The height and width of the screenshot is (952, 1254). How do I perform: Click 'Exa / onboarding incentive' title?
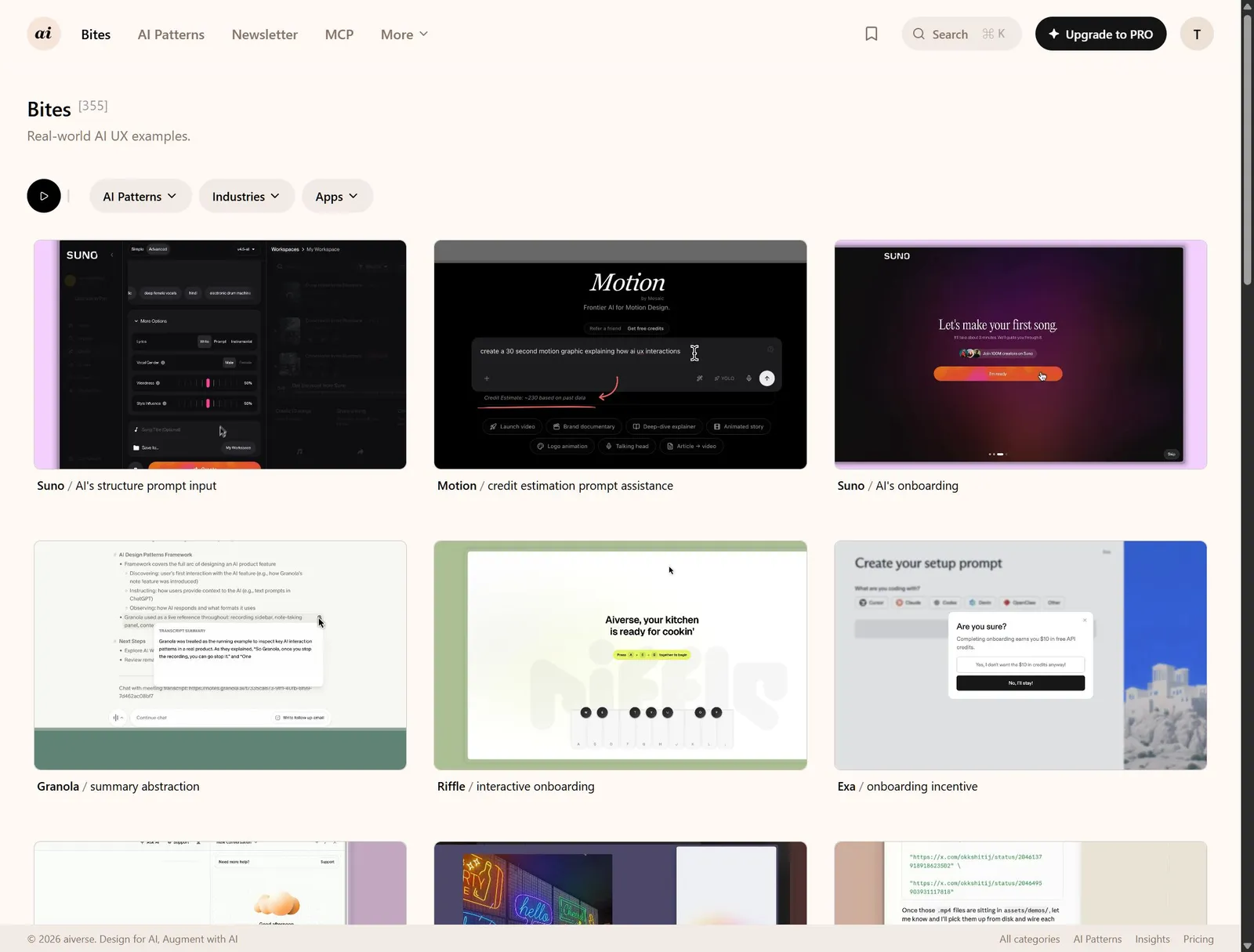point(907,787)
